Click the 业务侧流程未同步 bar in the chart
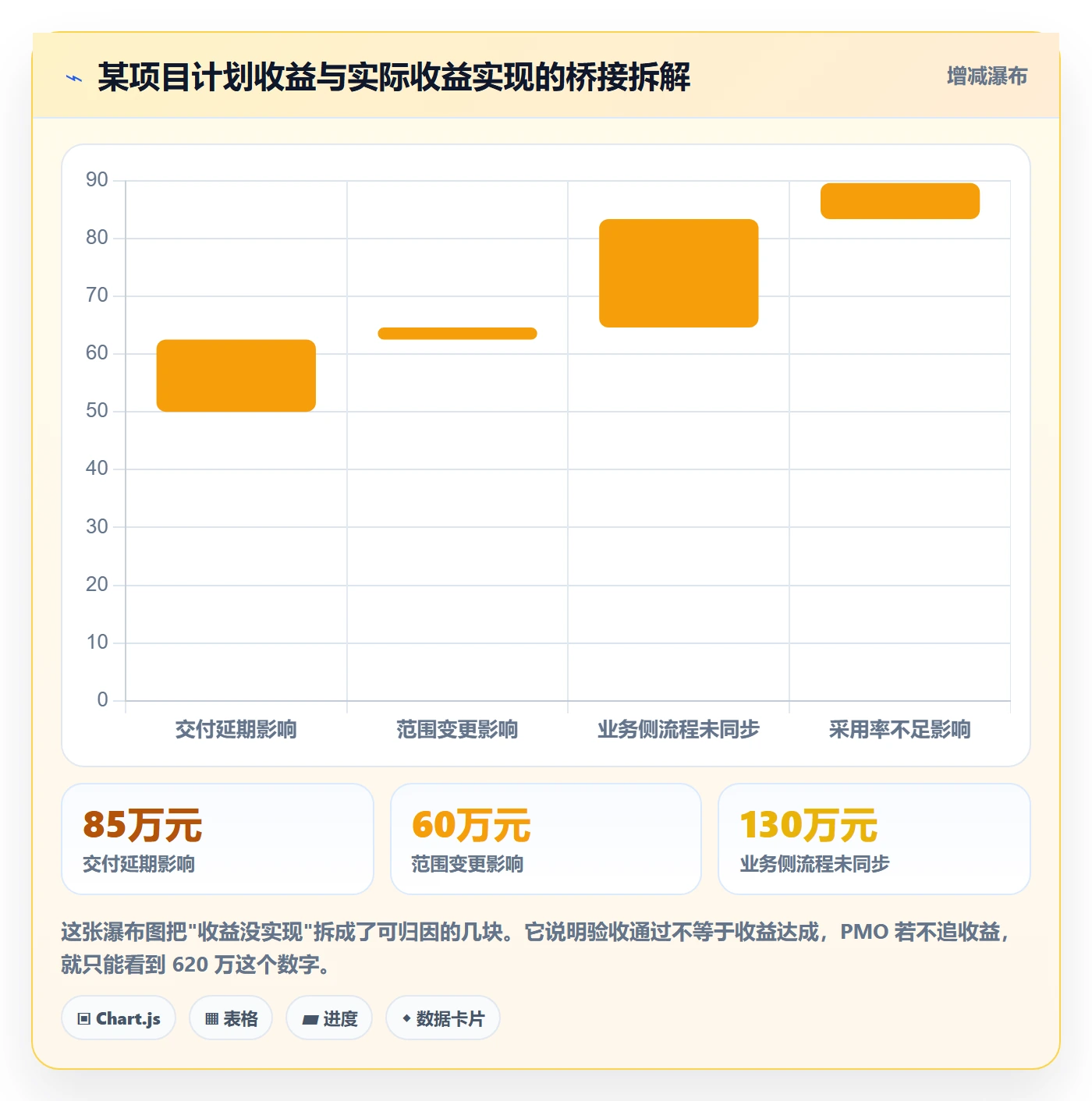Image resolution: width=1092 pixels, height=1101 pixels. click(679, 274)
